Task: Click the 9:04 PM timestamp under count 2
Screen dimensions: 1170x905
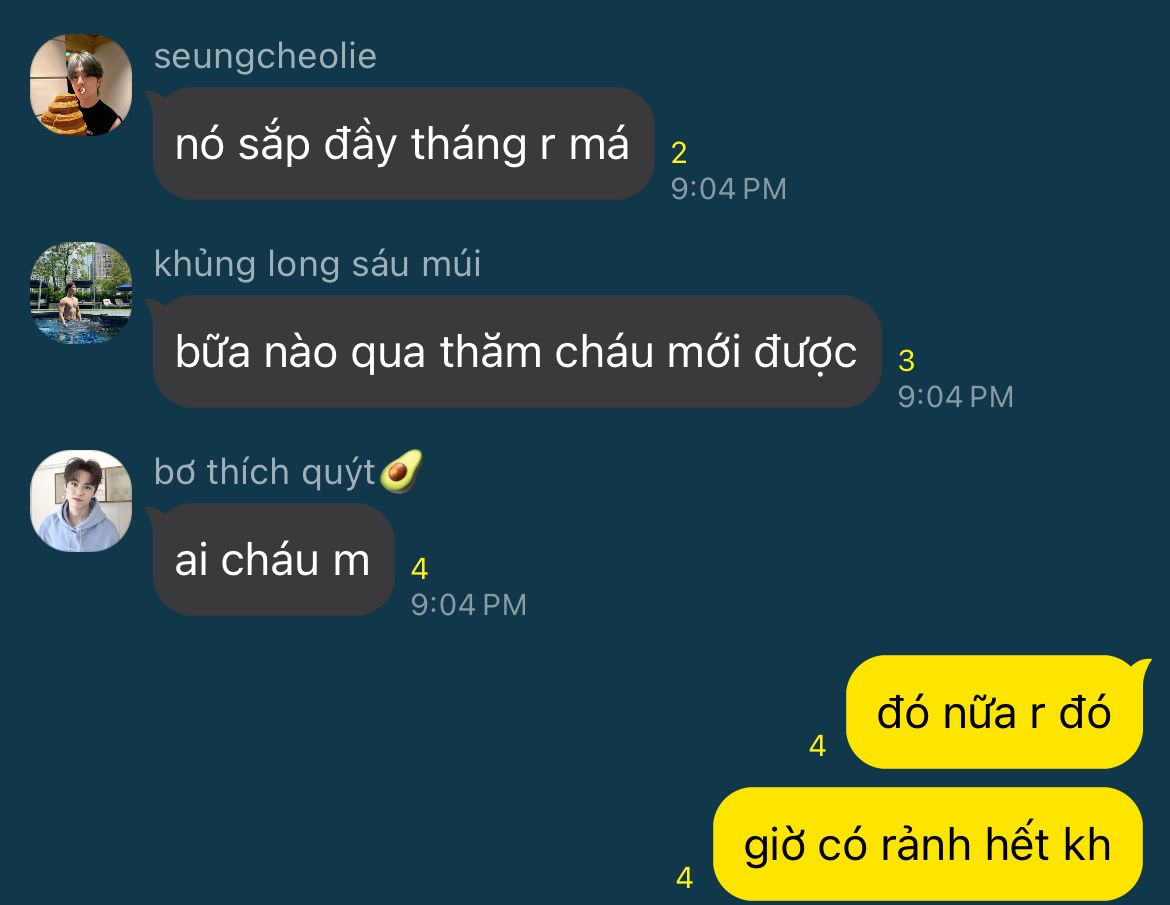Action: point(728,189)
